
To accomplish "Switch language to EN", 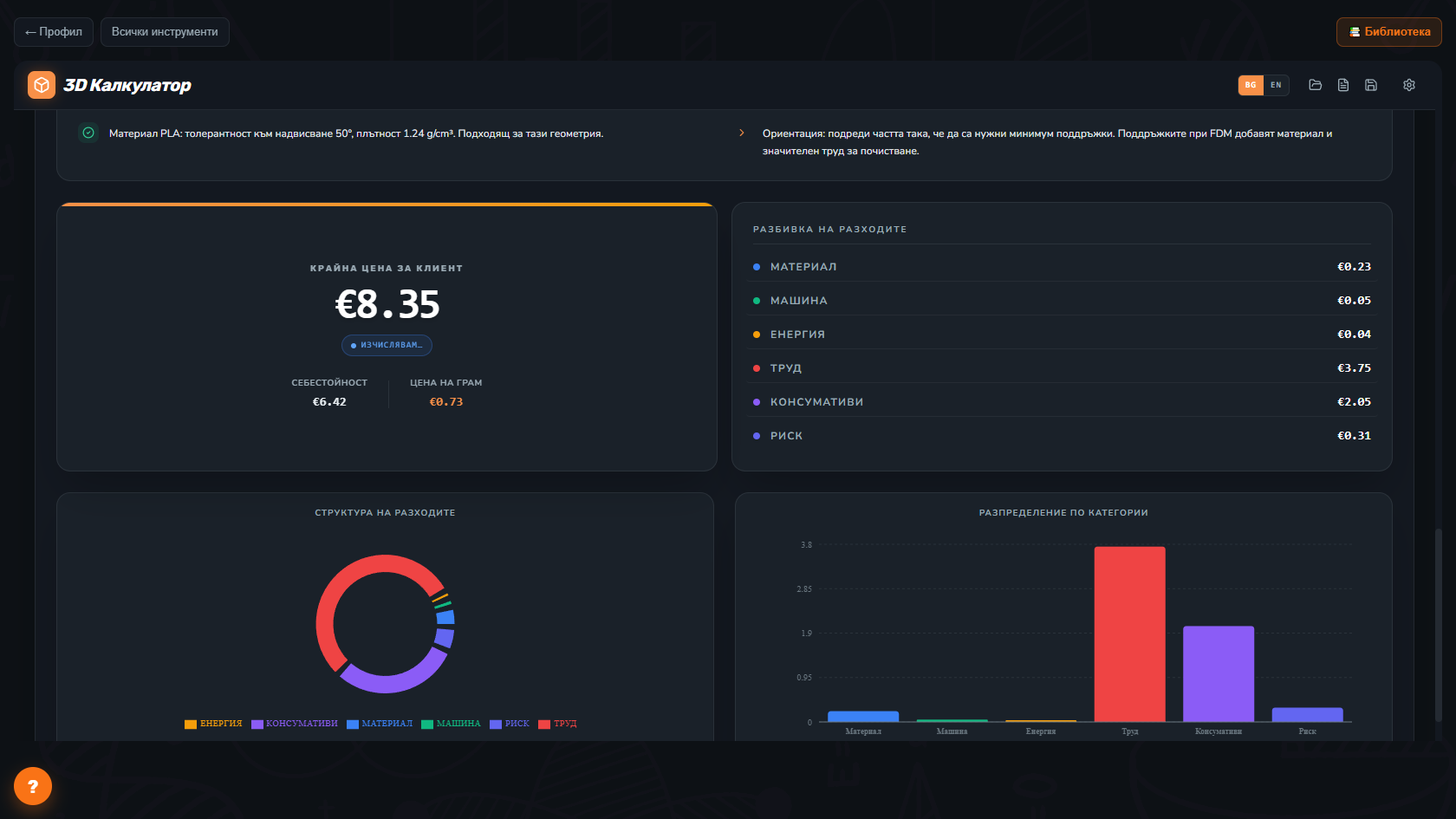I will point(1276,85).
